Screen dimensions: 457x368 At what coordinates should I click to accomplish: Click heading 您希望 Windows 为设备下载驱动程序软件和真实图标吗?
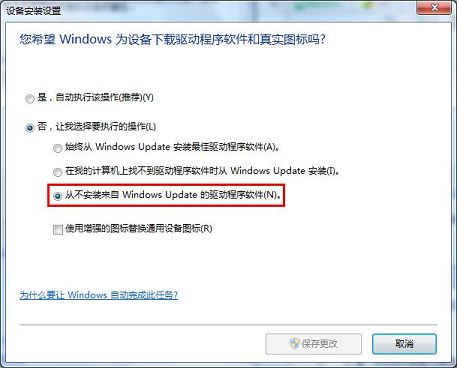(x=172, y=40)
